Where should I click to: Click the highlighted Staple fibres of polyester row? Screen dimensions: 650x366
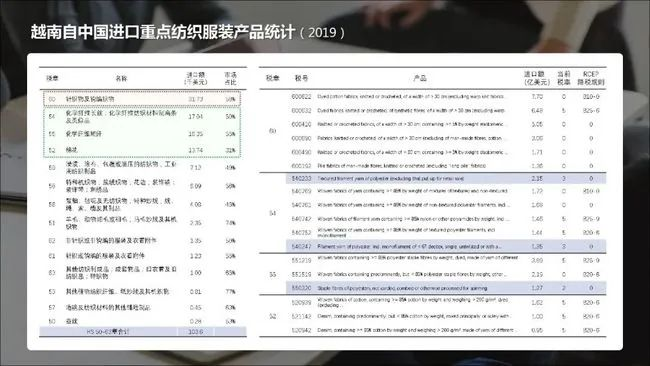pyautogui.click(x=446, y=288)
